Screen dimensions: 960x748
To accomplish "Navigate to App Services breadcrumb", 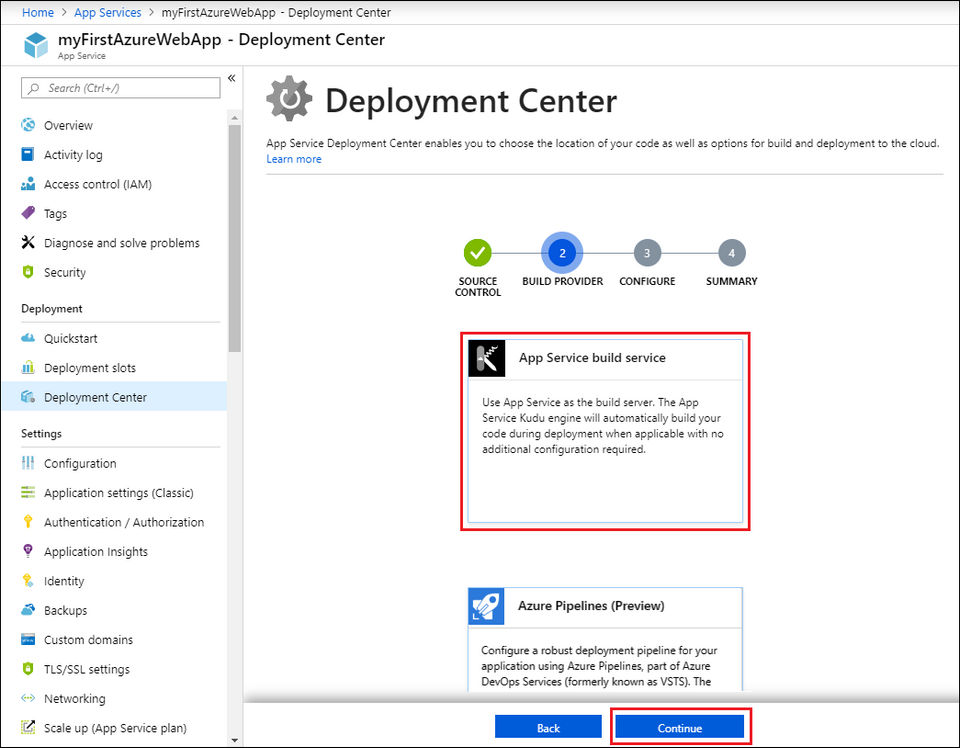I will point(108,12).
